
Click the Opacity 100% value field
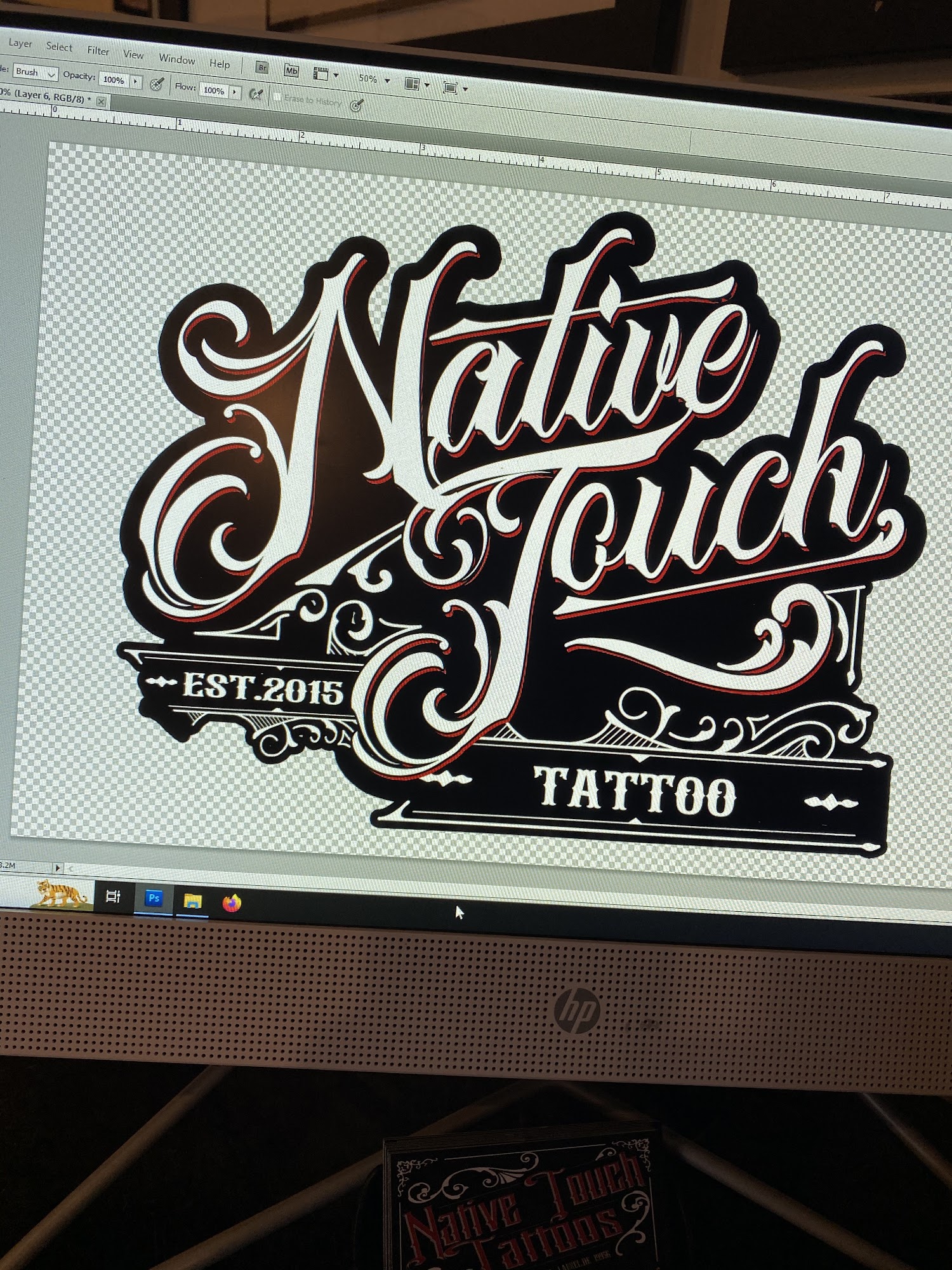click(x=114, y=80)
